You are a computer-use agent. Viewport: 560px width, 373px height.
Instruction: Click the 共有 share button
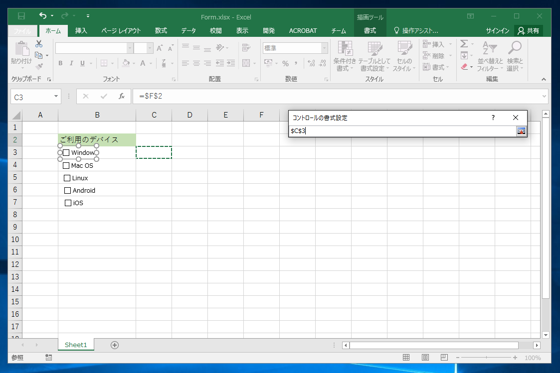click(x=528, y=31)
